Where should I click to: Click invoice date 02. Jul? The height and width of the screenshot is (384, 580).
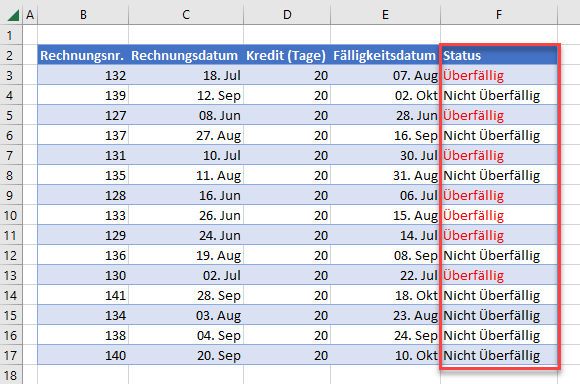[186, 275]
